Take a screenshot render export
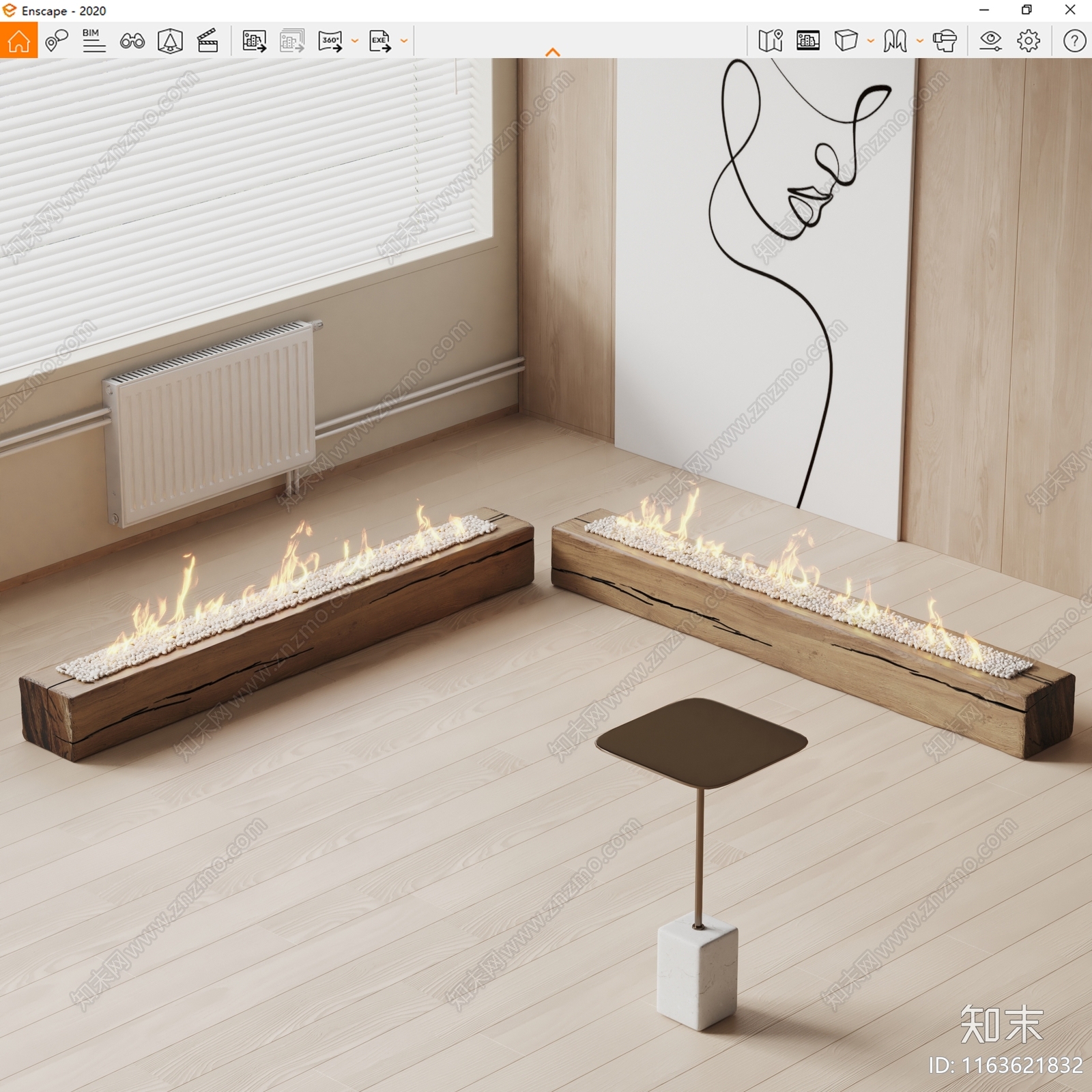Screen dimensions: 1092x1092 click(254, 41)
